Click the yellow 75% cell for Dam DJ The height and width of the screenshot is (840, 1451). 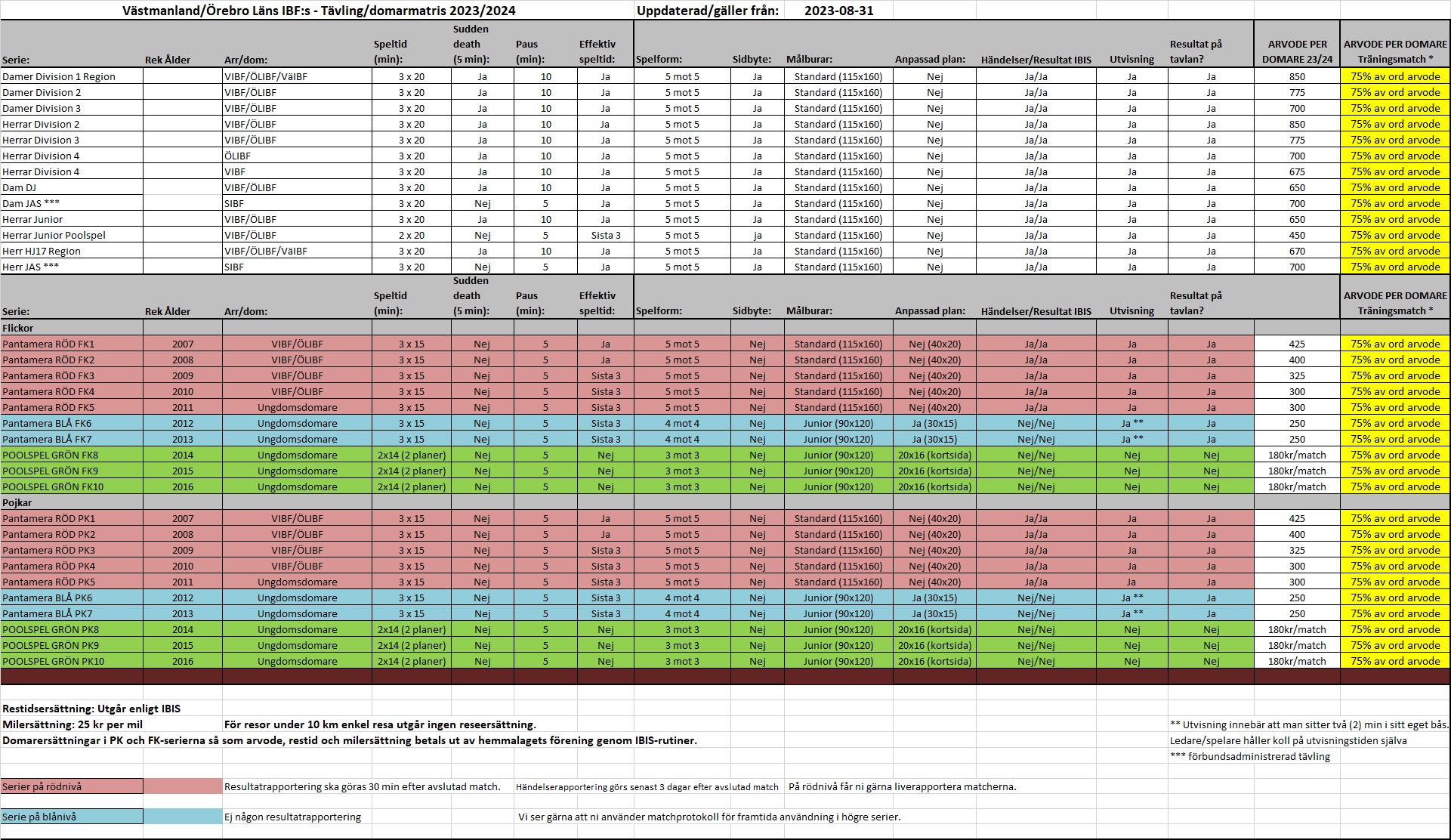[x=1395, y=187]
